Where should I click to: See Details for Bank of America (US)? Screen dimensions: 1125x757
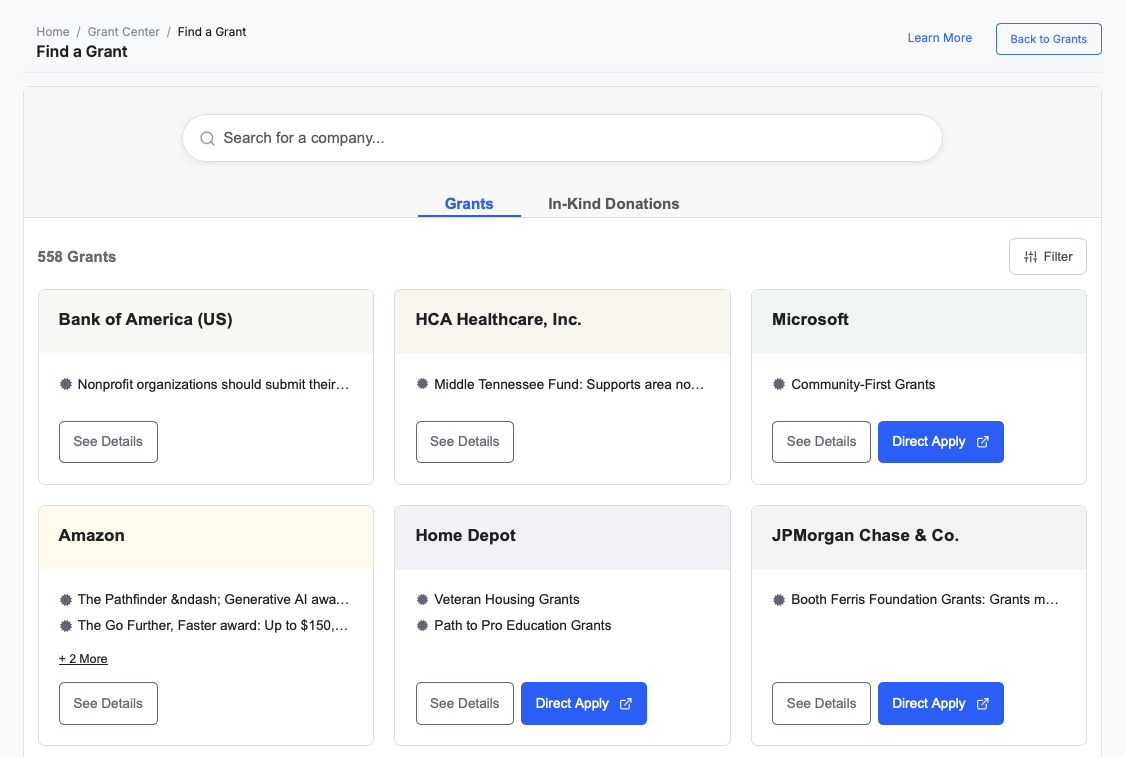108,442
